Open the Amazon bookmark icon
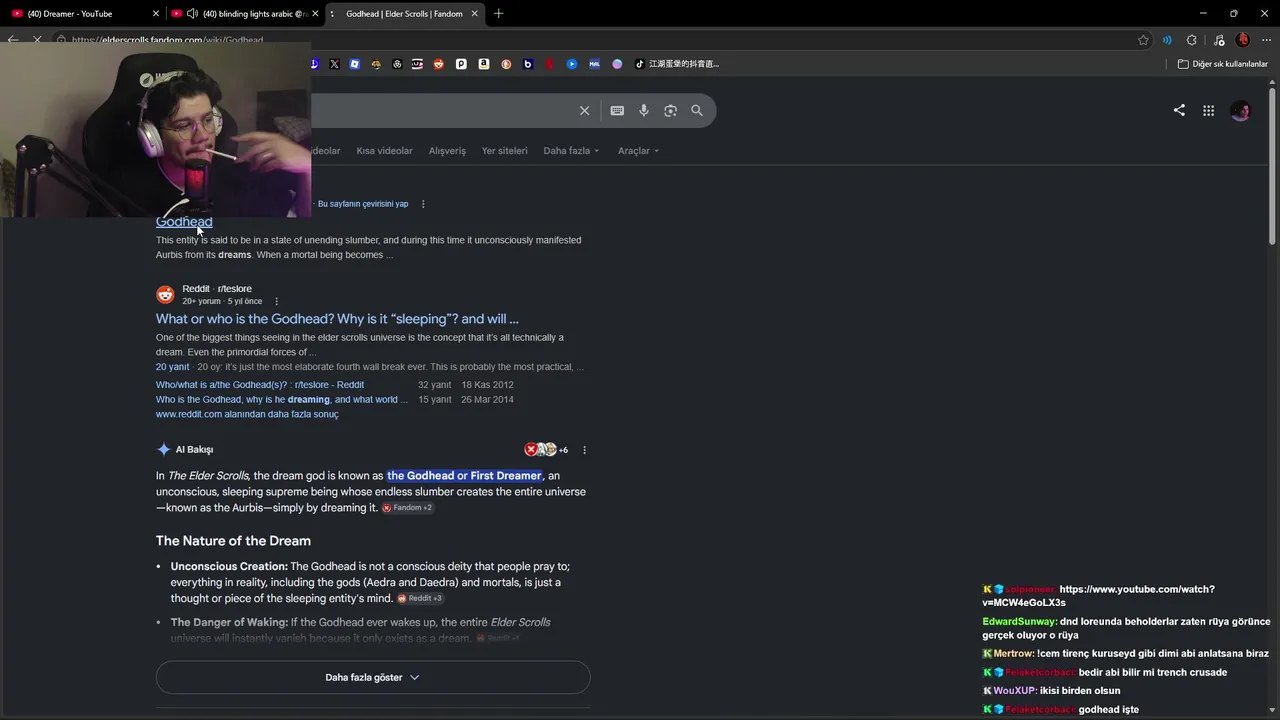 [x=484, y=64]
